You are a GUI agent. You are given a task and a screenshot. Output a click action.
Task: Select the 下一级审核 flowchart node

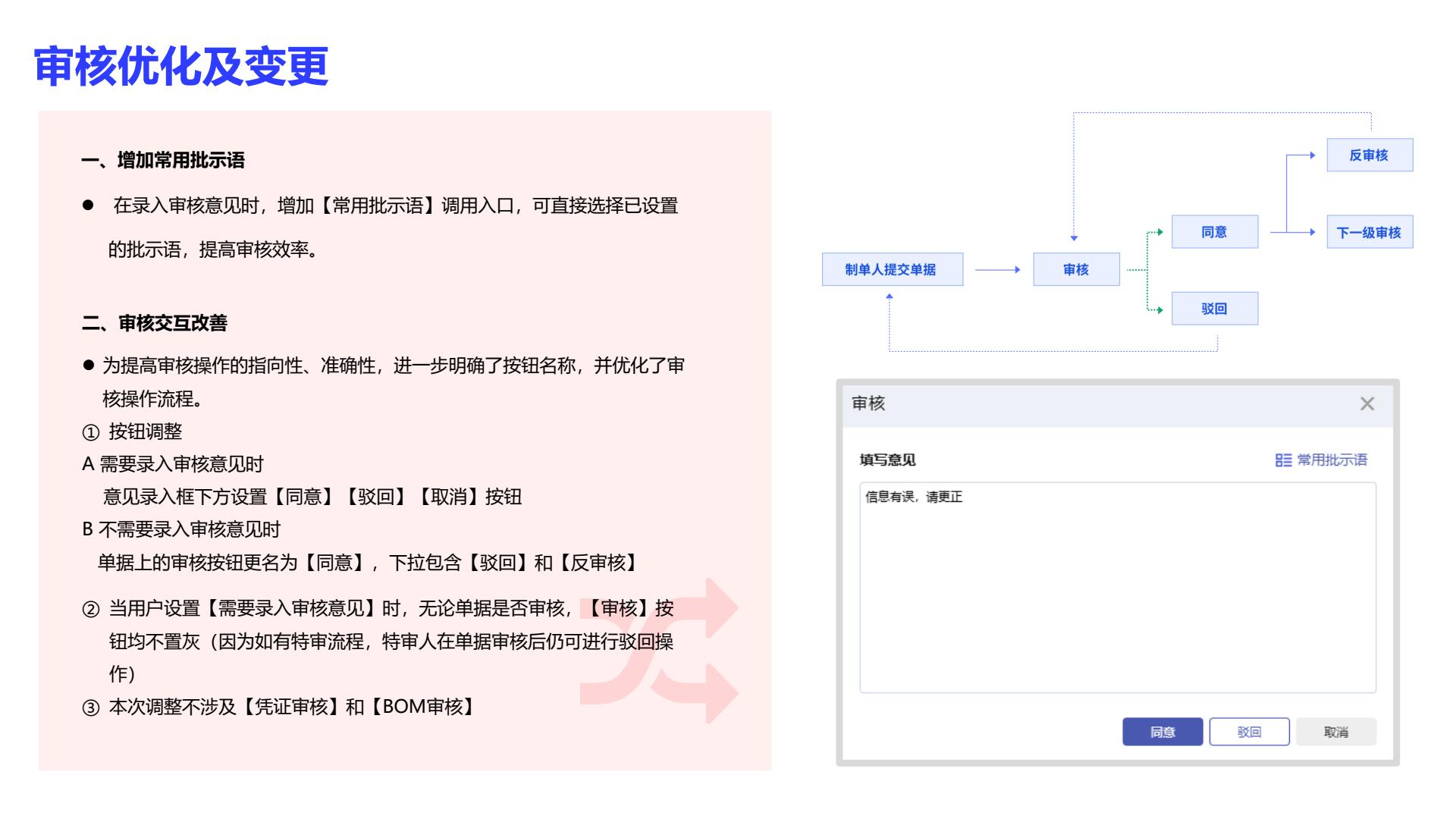pos(1369,232)
